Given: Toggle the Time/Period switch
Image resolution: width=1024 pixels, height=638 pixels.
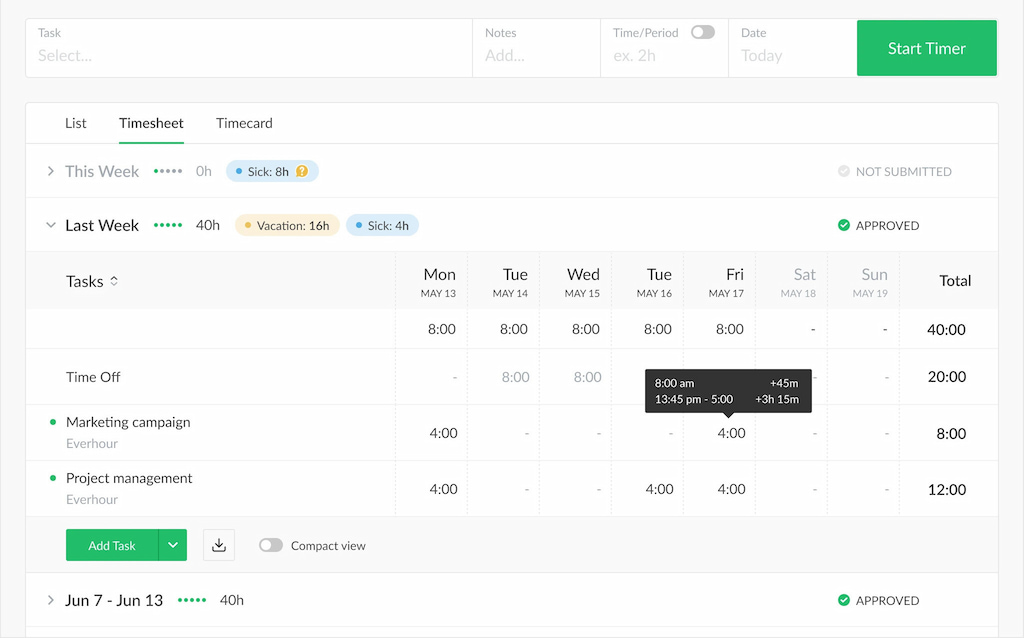Looking at the screenshot, I should (702, 32).
